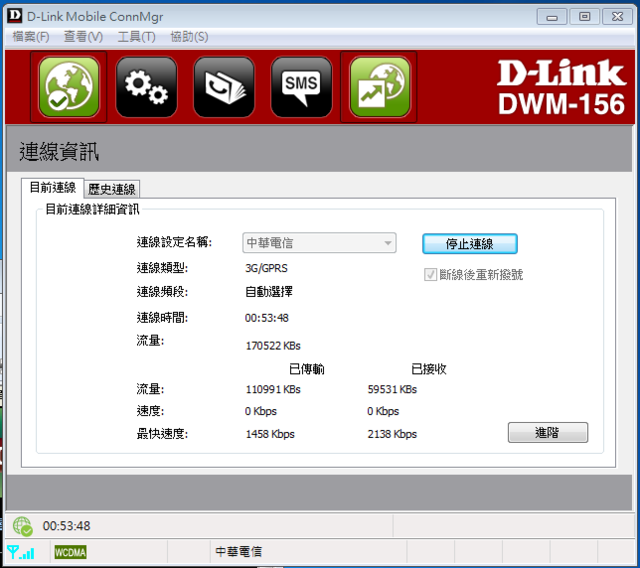Click the 已傳輸 column header
The height and width of the screenshot is (568, 640).
[307, 369]
